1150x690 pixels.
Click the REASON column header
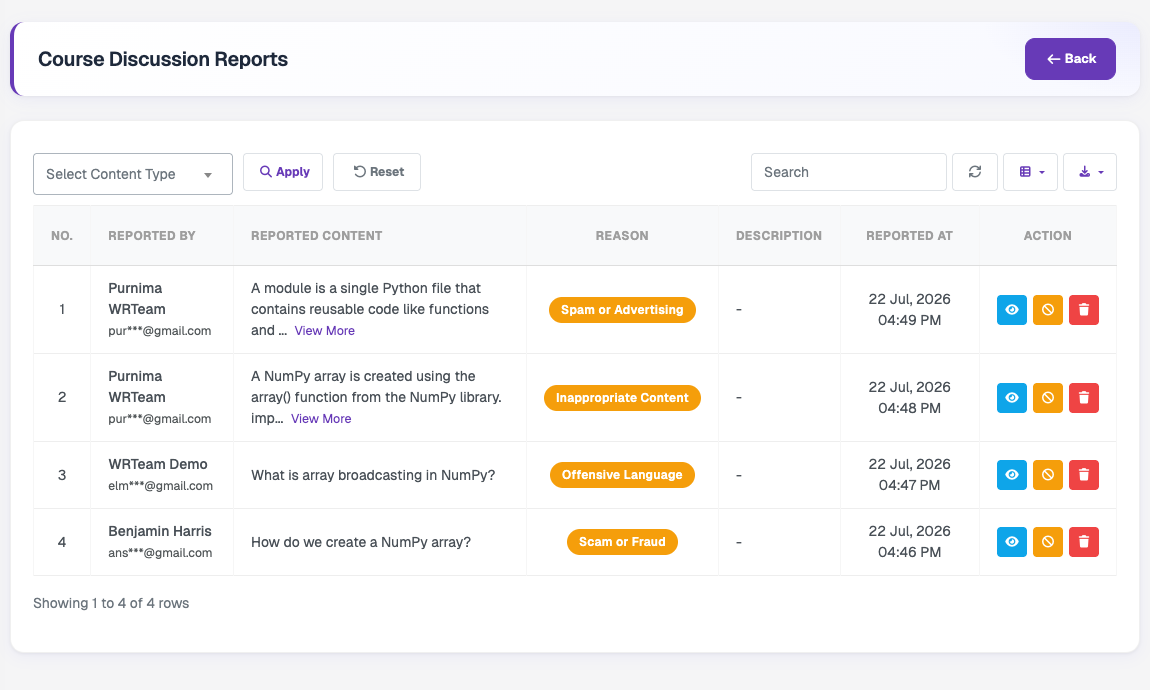(x=622, y=235)
